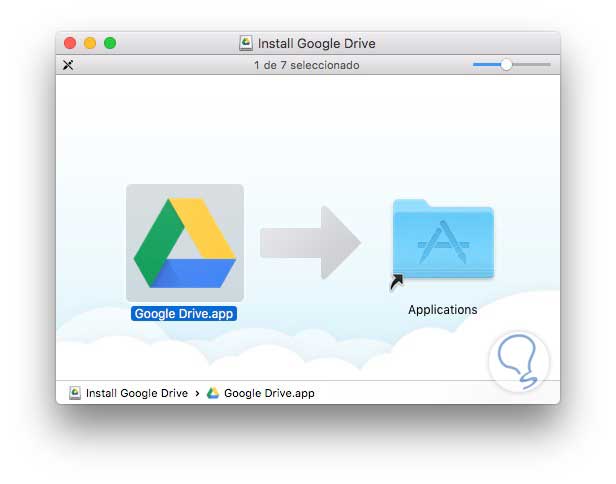This screenshot has height=484, width=616.
Task: Close the Install Google Drive window
Action: click(70, 43)
